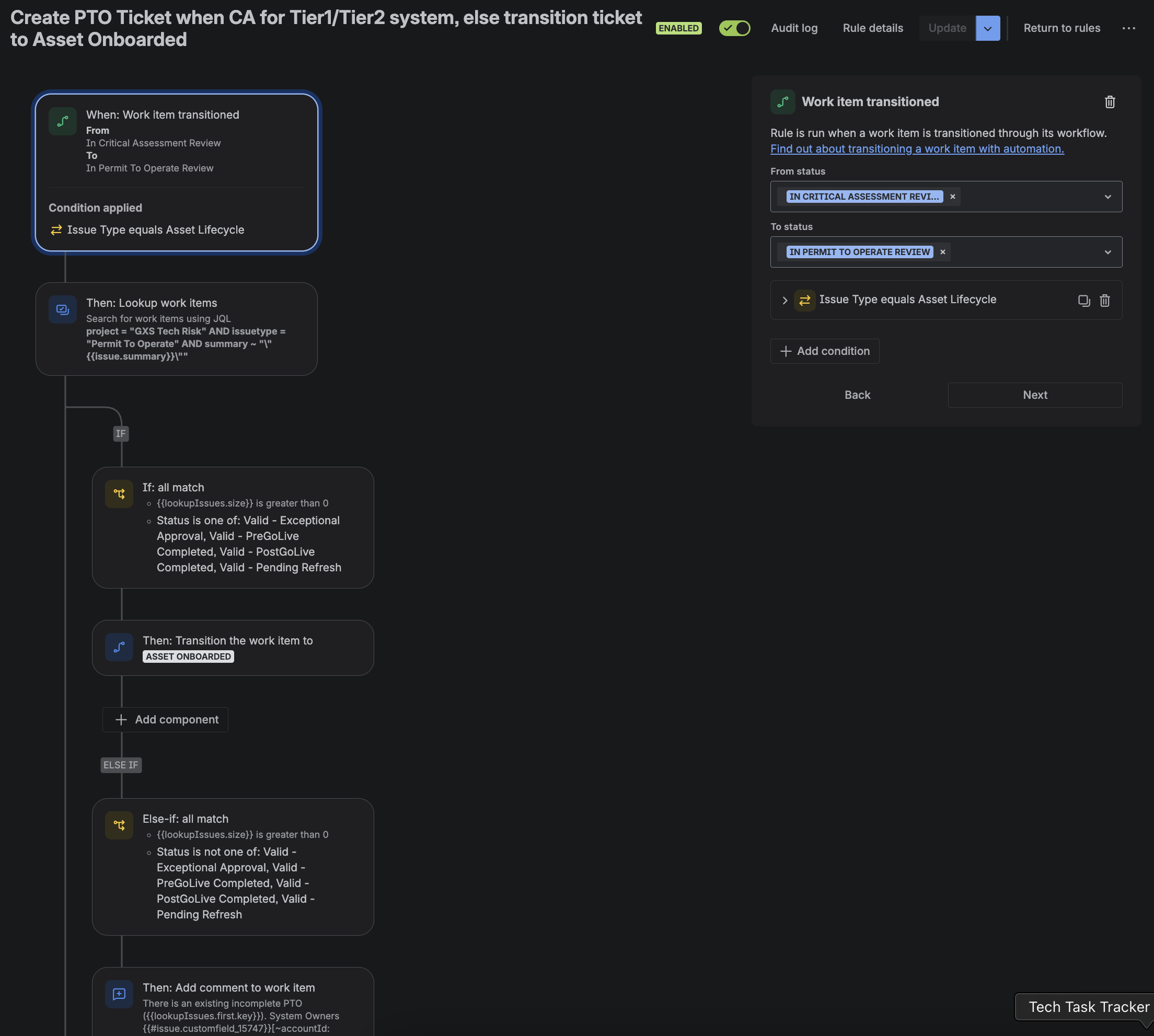1154x1036 pixels.
Task: Remove In Permit To Operate Review status tag
Action: coord(943,251)
